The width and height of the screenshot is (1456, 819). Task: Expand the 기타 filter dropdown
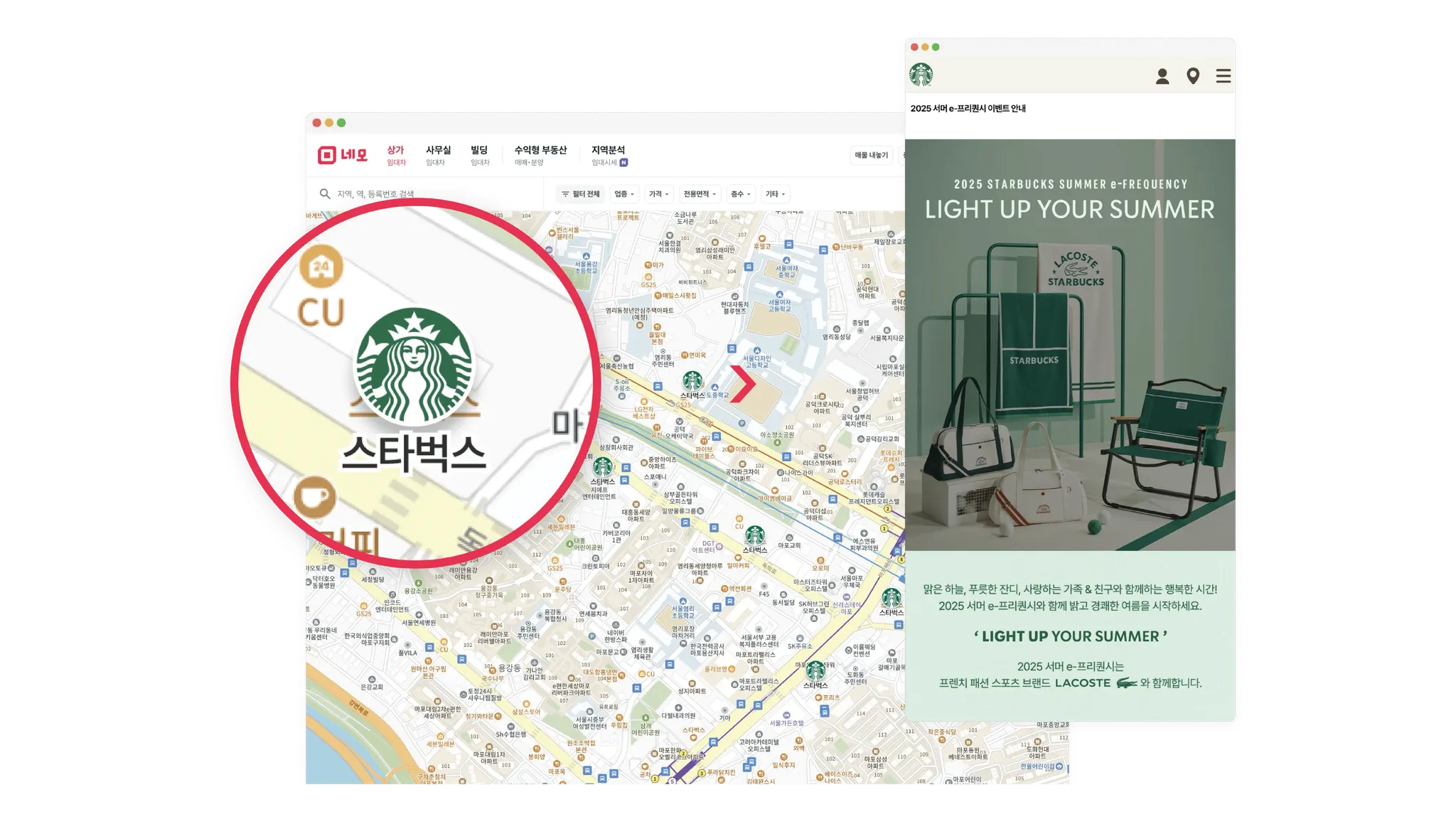[x=775, y=194]
